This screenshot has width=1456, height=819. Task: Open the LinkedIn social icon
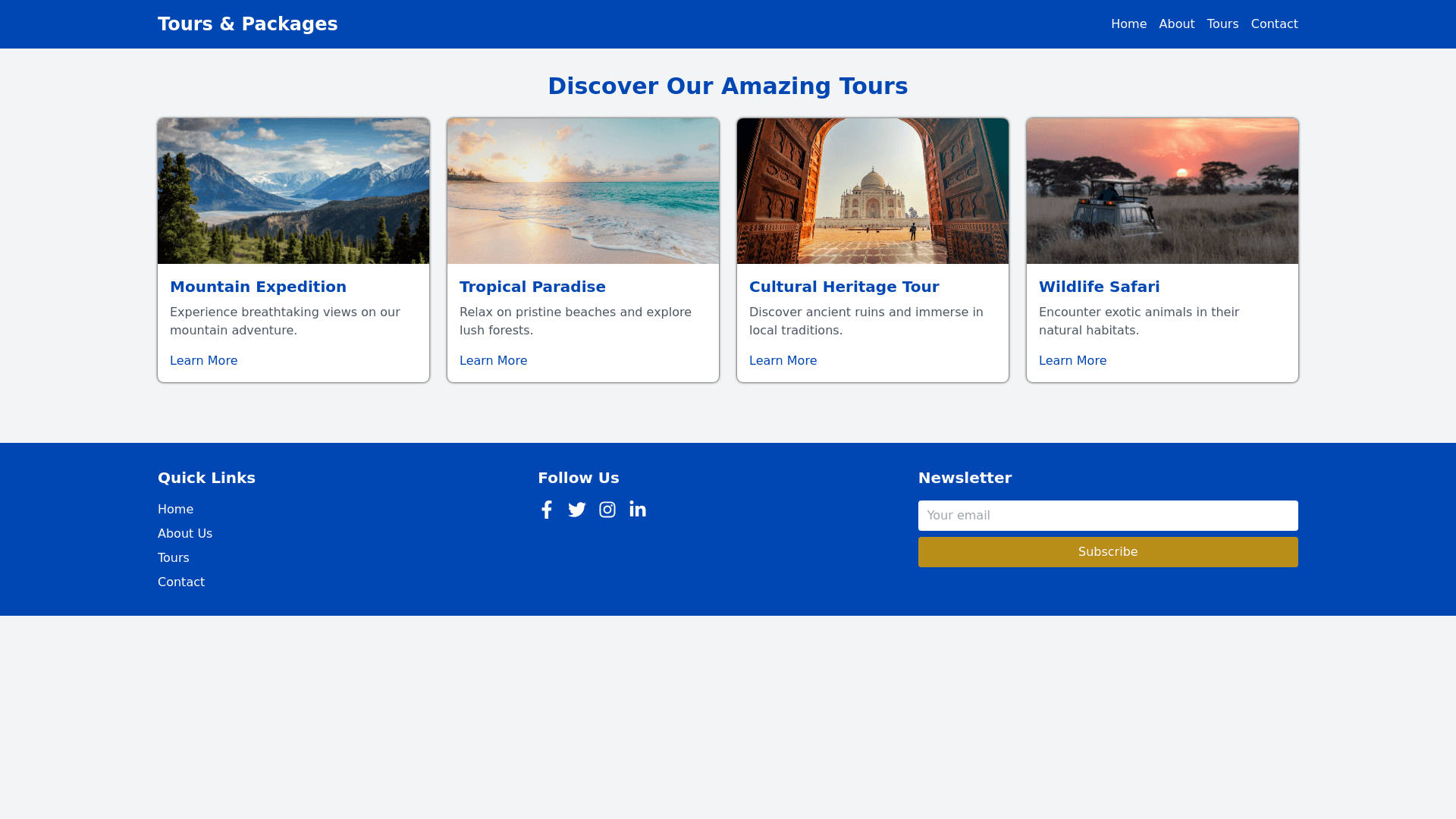[x=638, y=510]
